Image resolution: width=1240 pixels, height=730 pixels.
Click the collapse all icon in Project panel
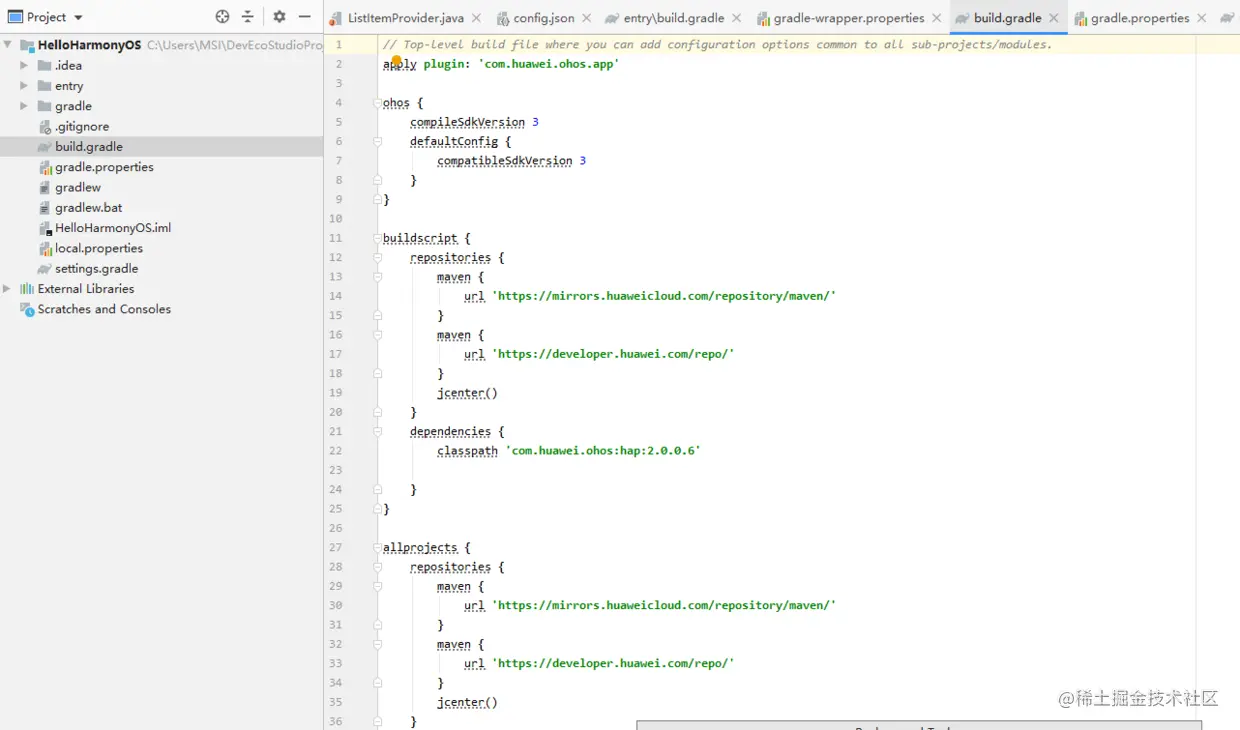point(248,17)
